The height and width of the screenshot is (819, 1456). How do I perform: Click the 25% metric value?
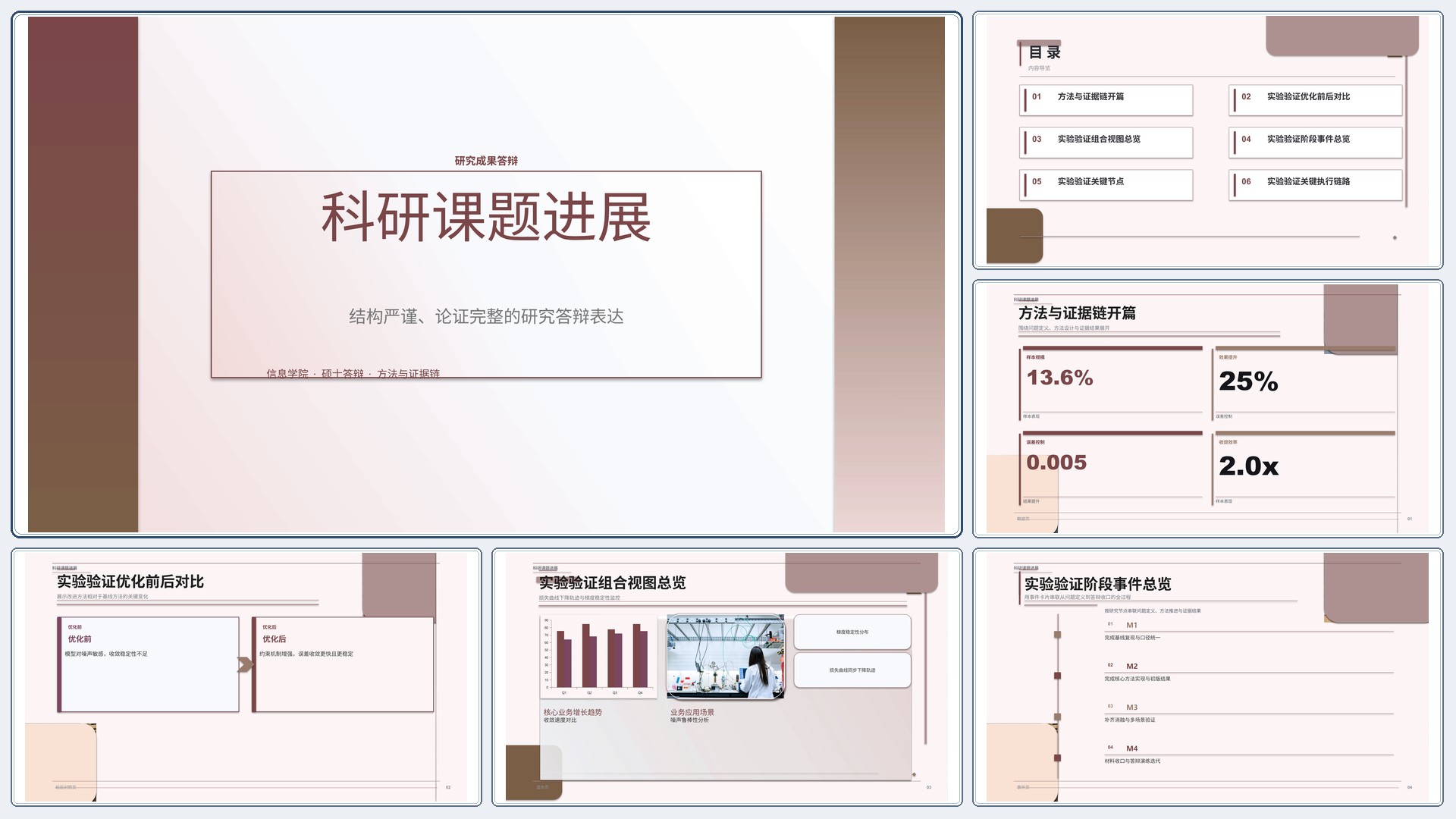pyautogui.click(x=1248, y=381)
